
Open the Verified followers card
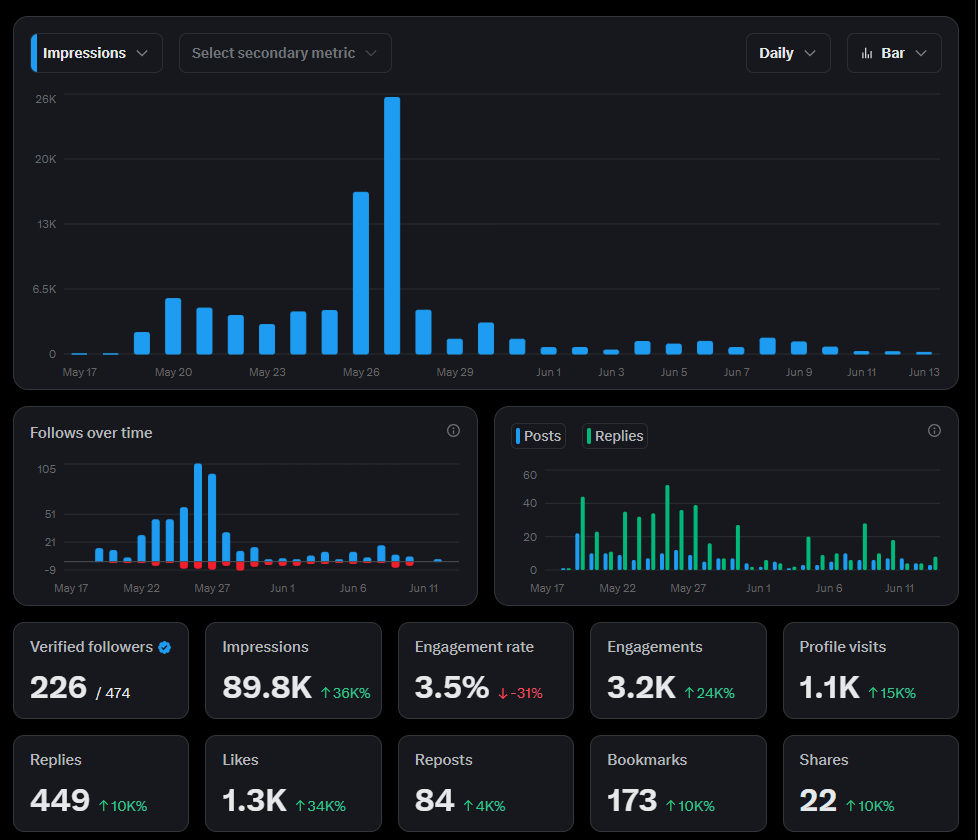[101, 670]
